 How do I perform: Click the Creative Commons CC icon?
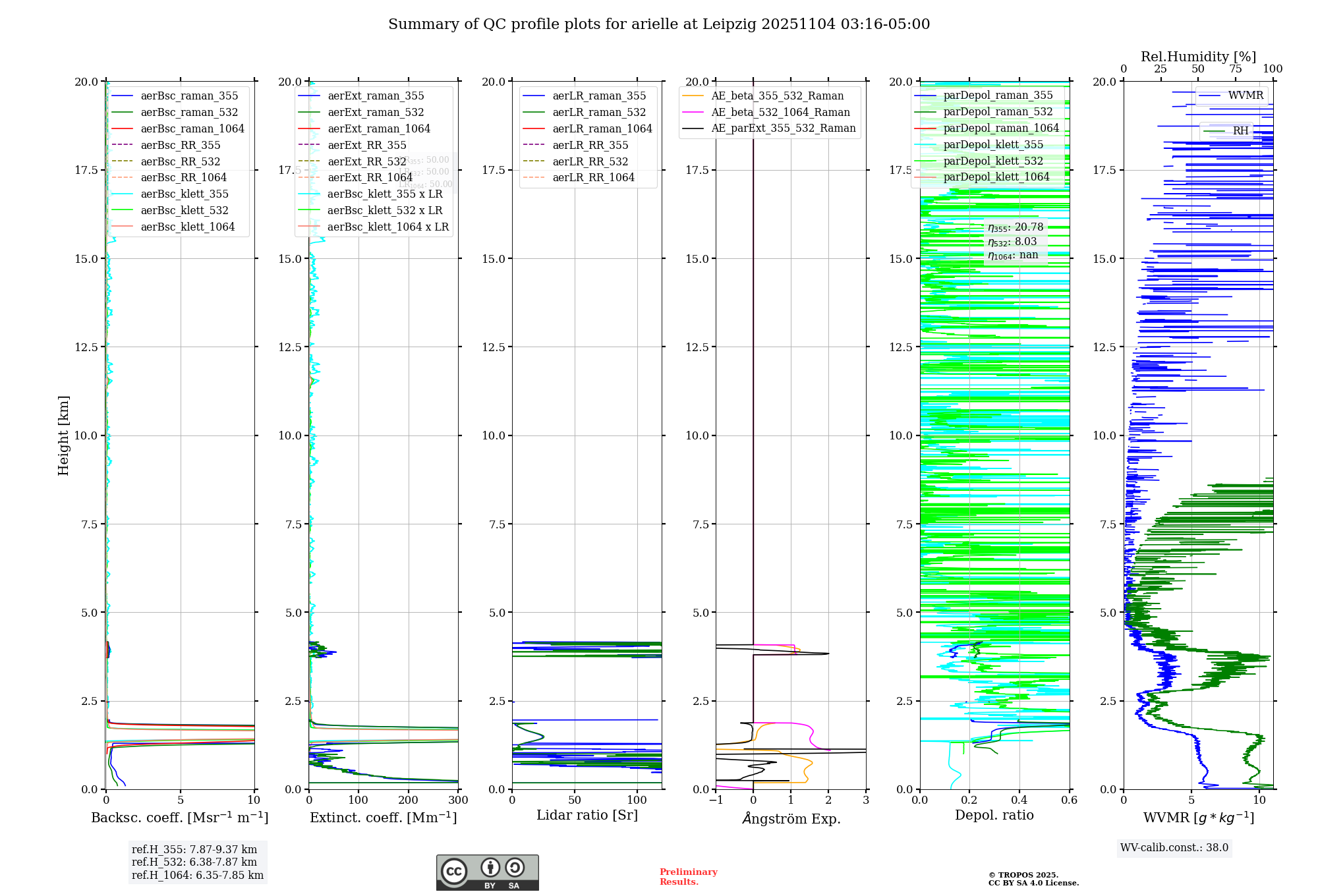pyautogui.click(x=454, y=871)
